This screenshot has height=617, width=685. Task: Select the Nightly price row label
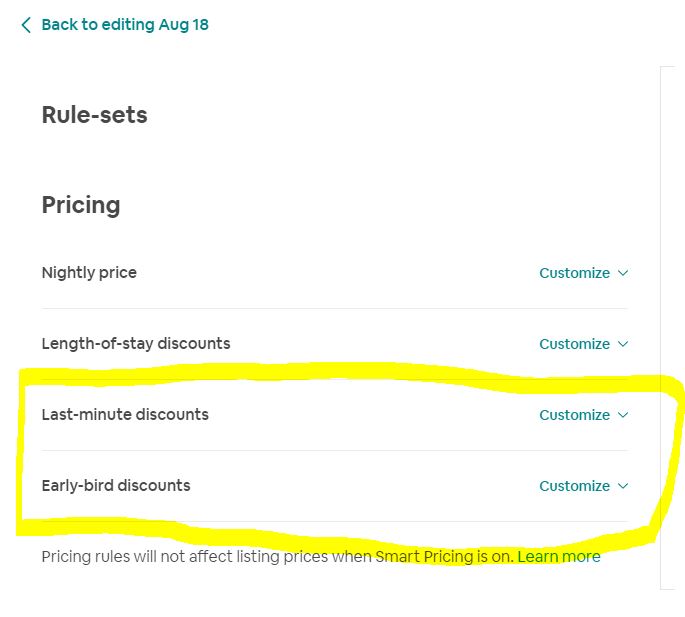89,273
